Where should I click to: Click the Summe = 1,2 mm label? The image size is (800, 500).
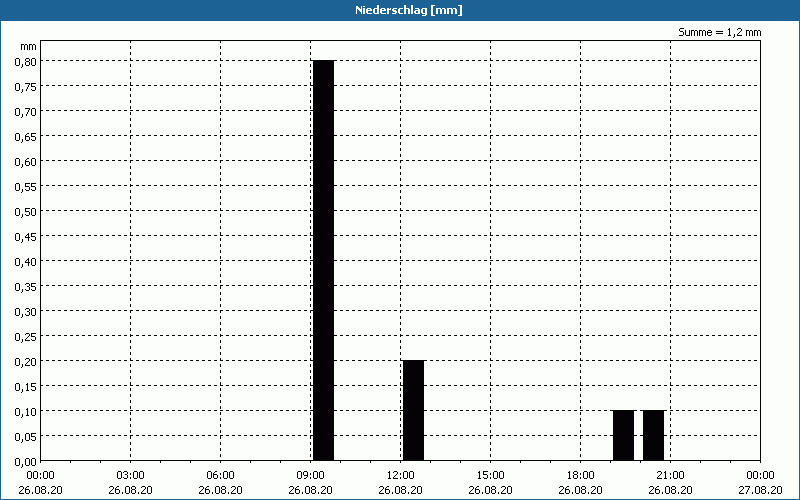point(719,32)
